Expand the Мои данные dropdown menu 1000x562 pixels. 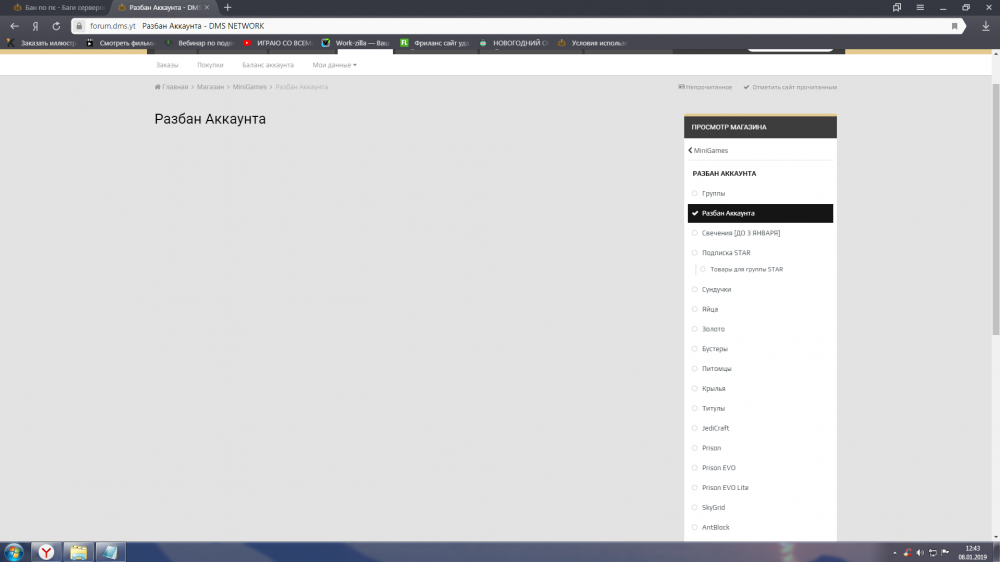tap(334, 65)
